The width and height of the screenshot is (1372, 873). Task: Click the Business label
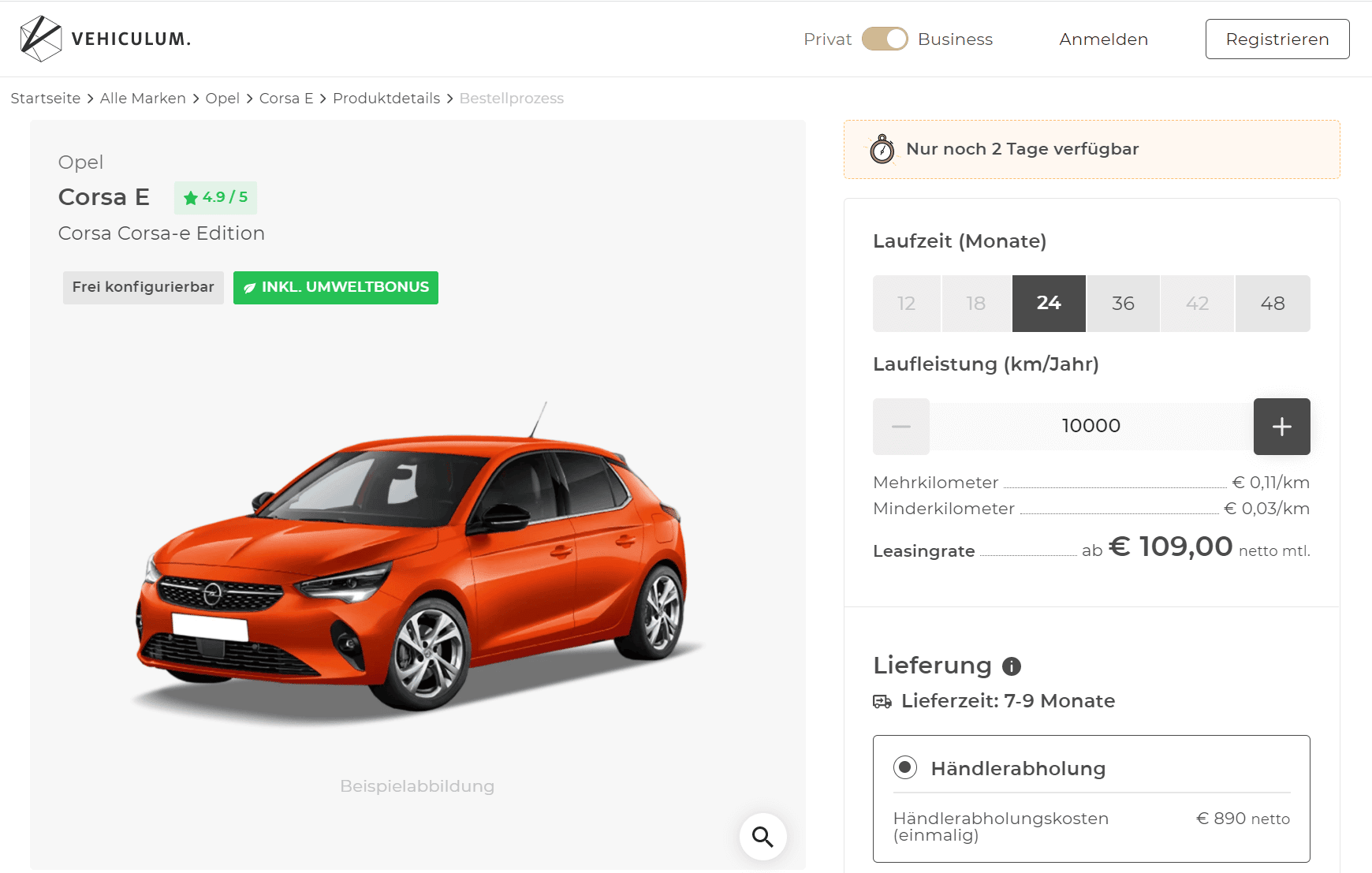[955, 39]
